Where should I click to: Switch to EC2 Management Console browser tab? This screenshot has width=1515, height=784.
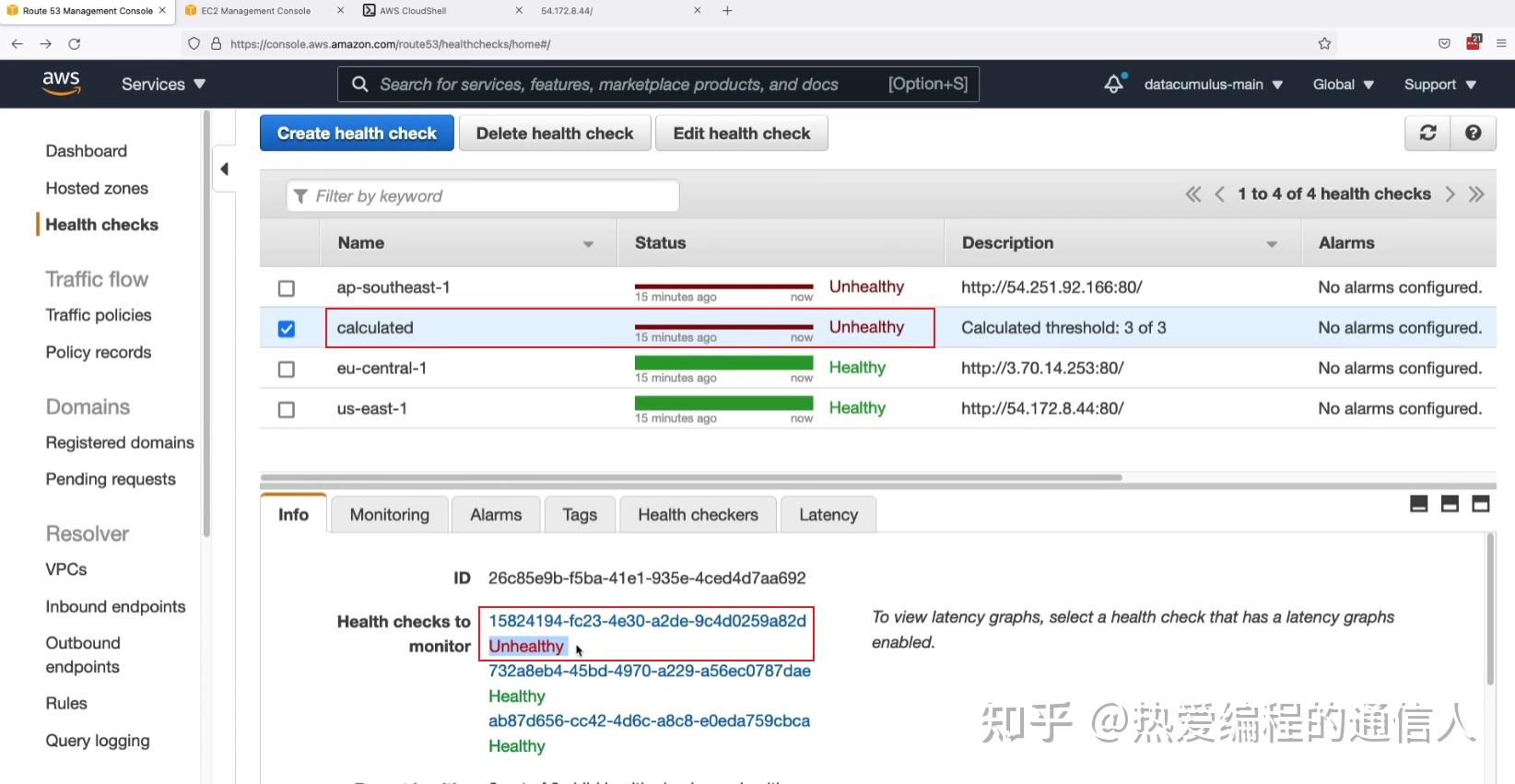pyautogui.click(x=255, y=11)
